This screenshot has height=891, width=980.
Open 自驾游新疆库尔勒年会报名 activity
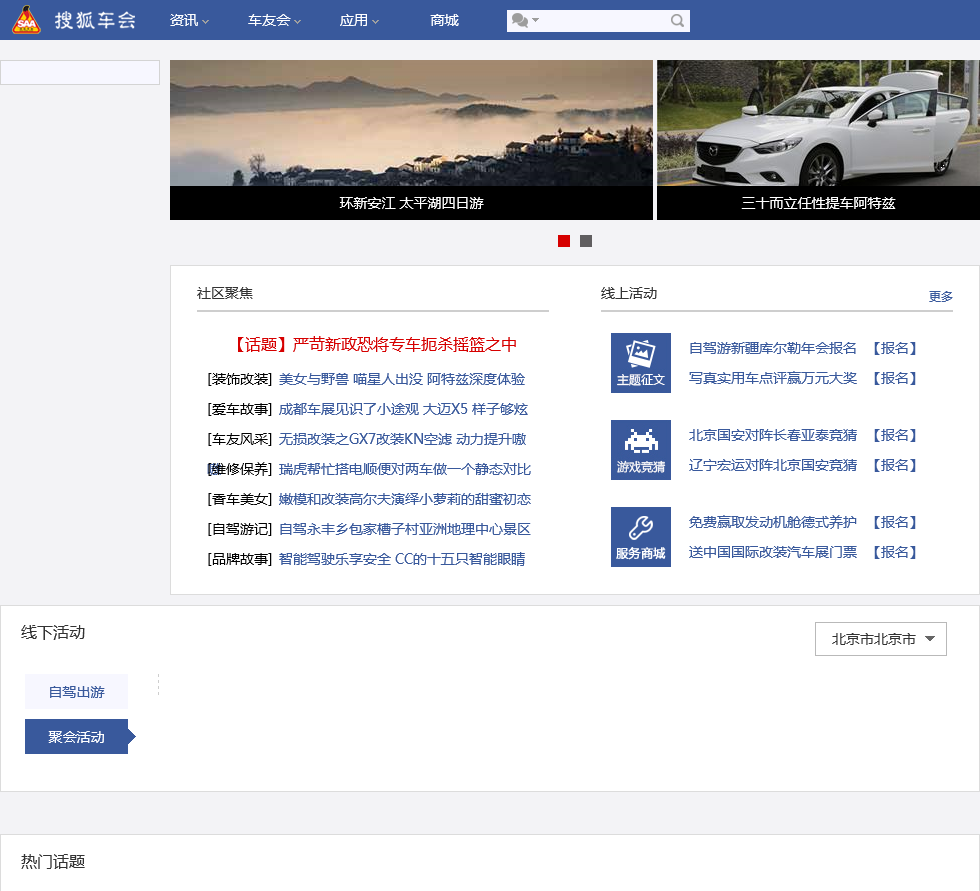pyautogui.click(x=772, y=348)
